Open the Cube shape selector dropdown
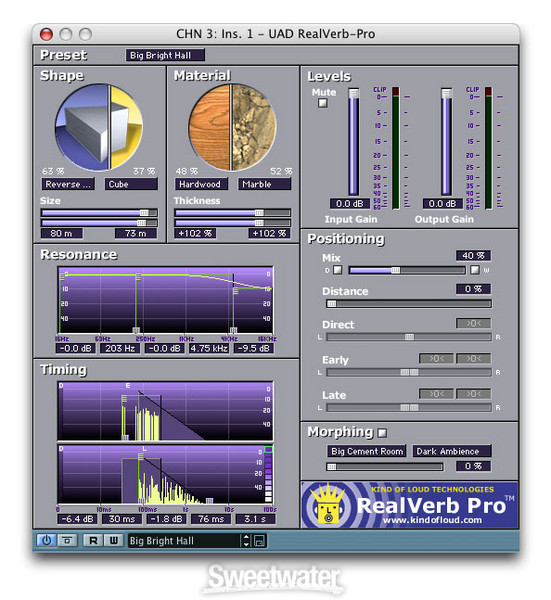551x600 pixels. [x=131, y=184]
